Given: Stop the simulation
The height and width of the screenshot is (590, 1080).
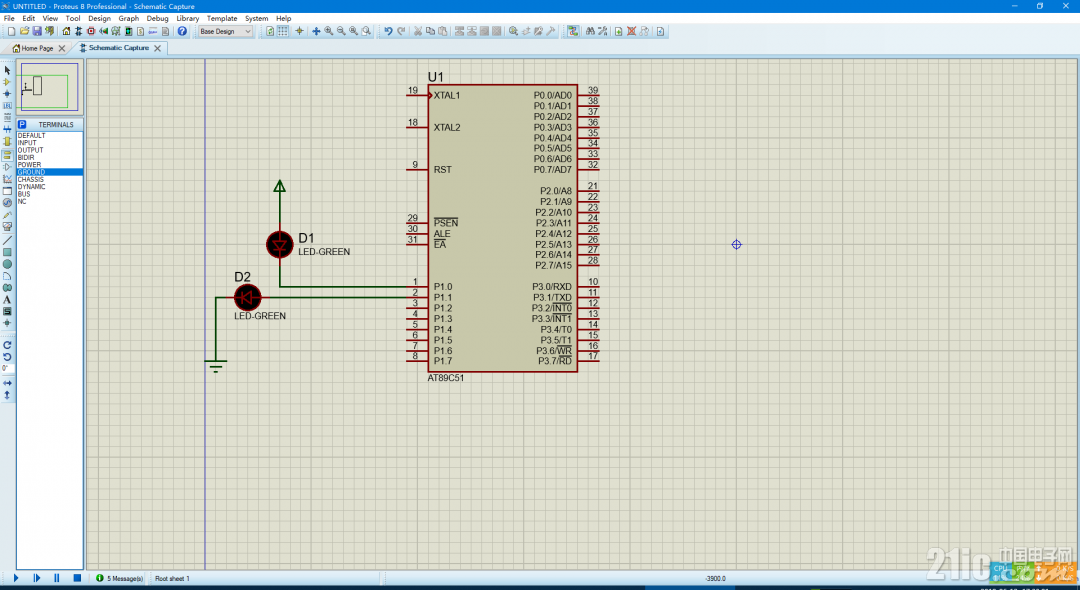Looking at the screenshot, I should click(x=77, y=578).
